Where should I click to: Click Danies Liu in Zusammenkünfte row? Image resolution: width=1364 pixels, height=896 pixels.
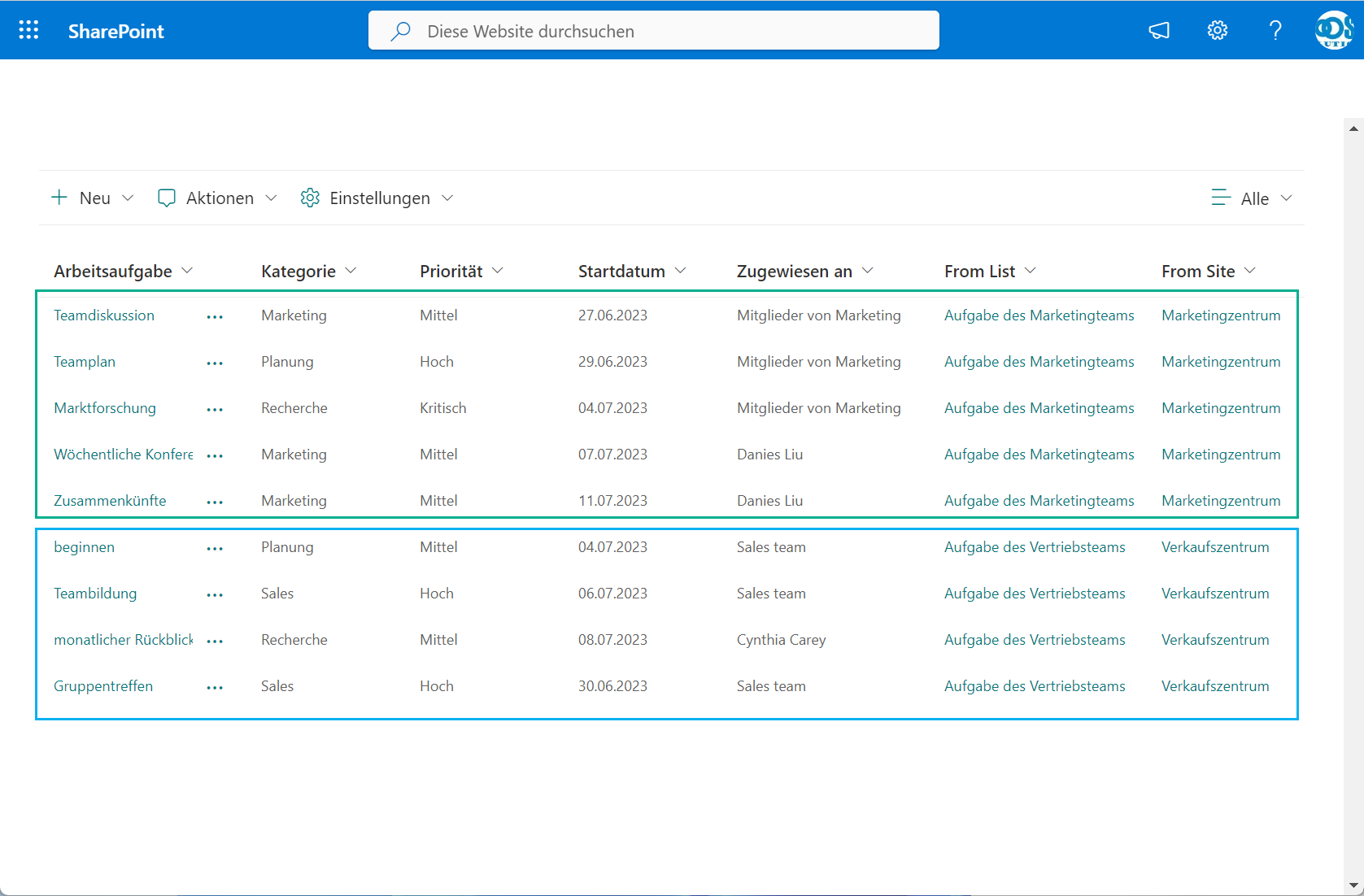click(769, 501)
